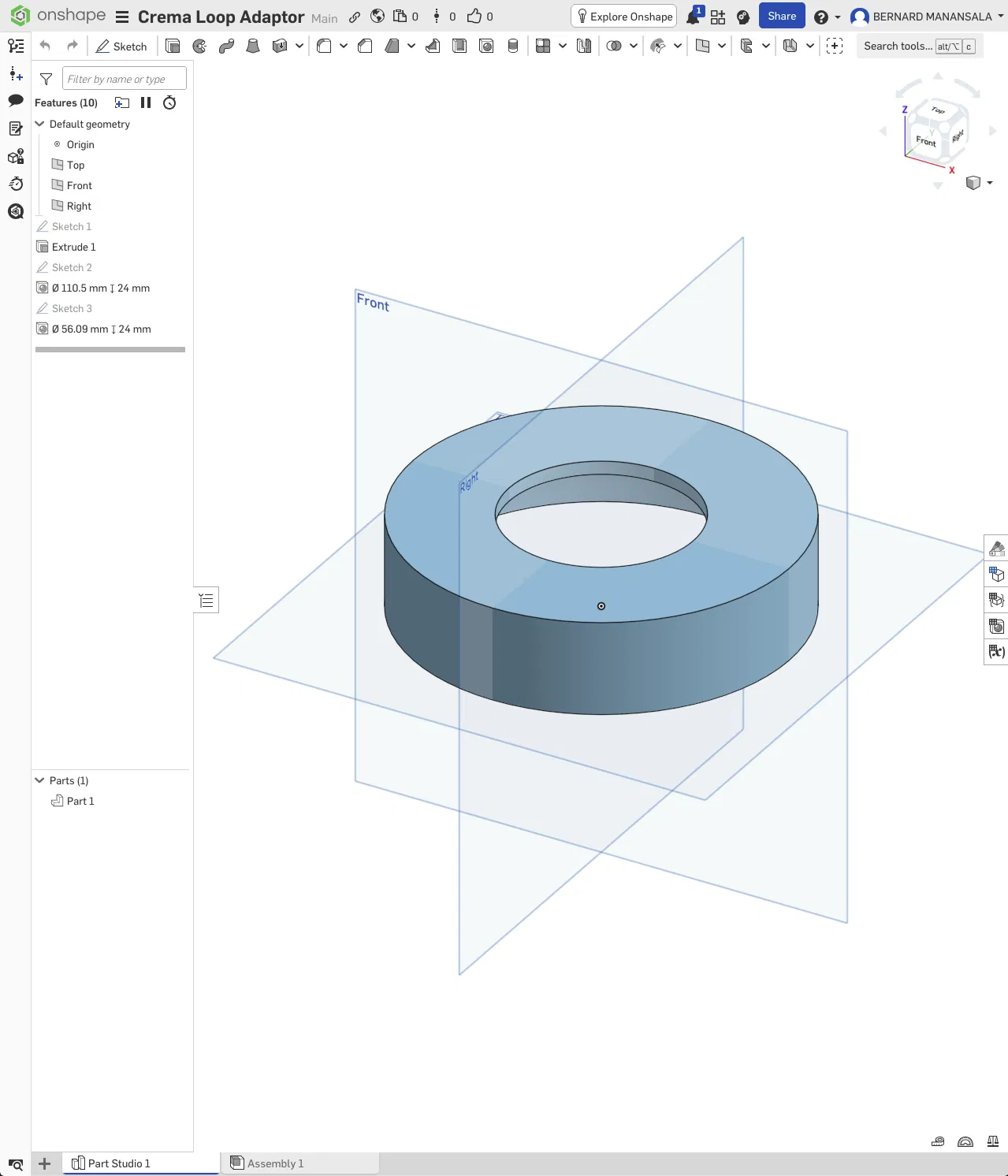1008x1176 pixels.
Task: Open the Draft tool dropdown arrow
Action: (x=411, y=47)
